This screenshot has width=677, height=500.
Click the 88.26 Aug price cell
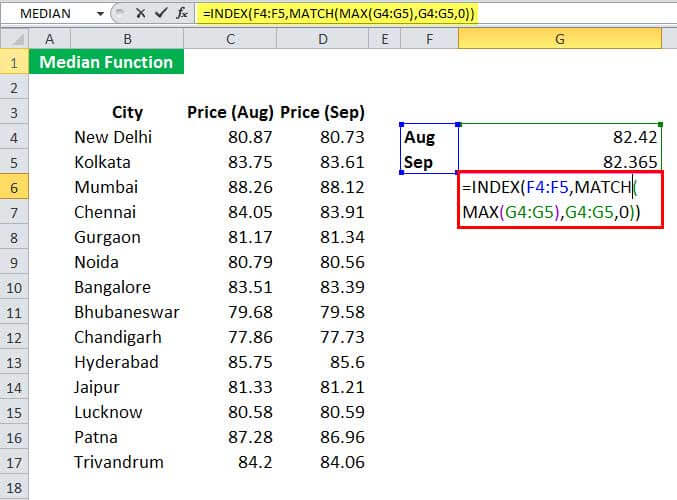[x=230, y=187]
